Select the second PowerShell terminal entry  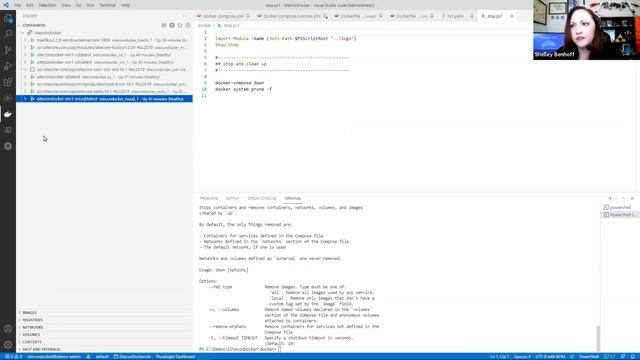click(620, 215)
